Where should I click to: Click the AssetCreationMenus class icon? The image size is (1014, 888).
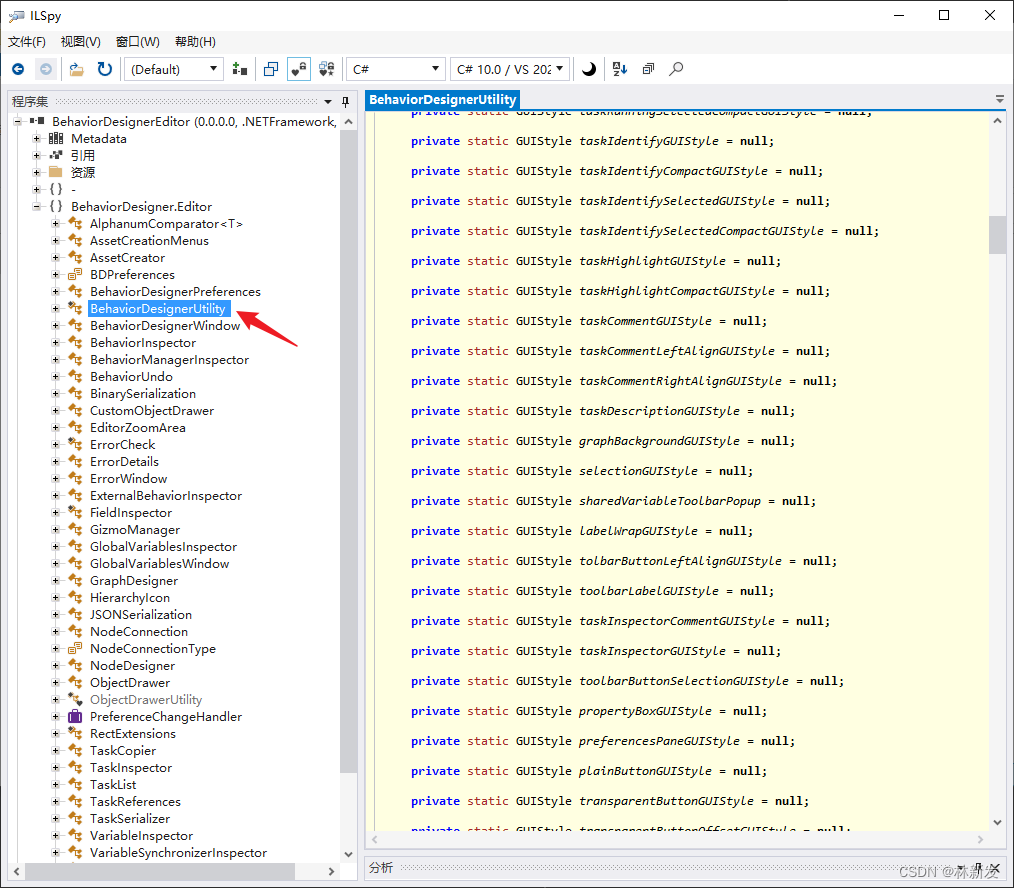[75, 241]
